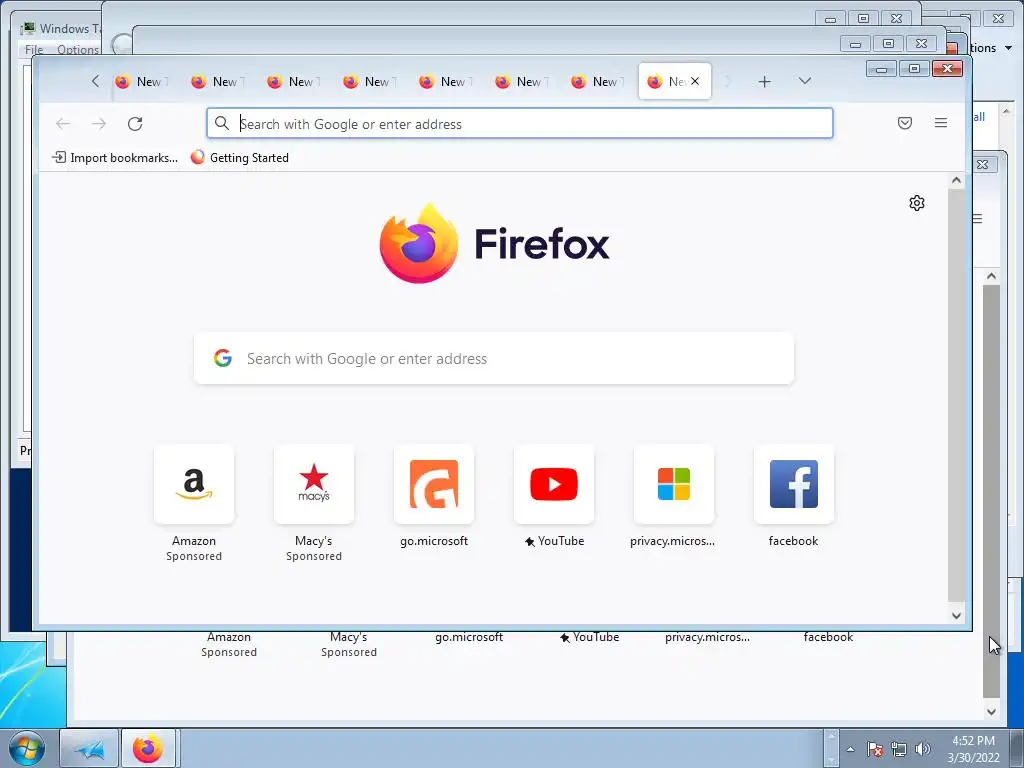This screenshot has width=1024, height=768.
Task: Click the background Firefox window scroll up arrow
Action: point(991,276)
